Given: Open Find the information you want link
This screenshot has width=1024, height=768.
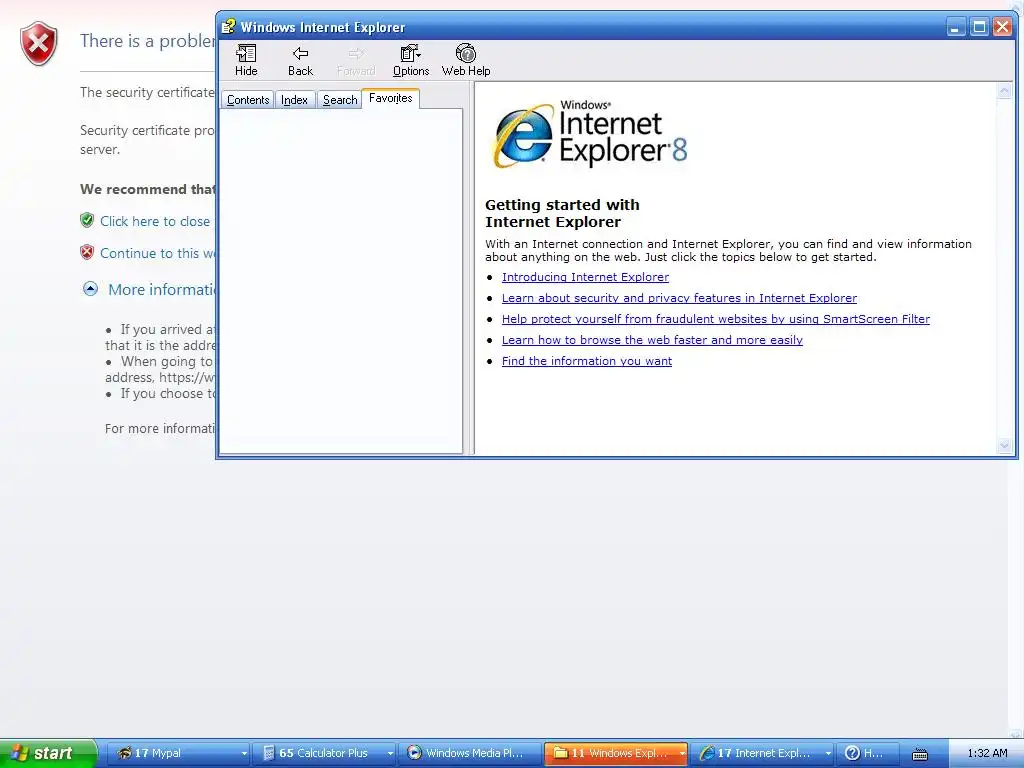Looking at the screenshot, I should (x=586, y=360).
